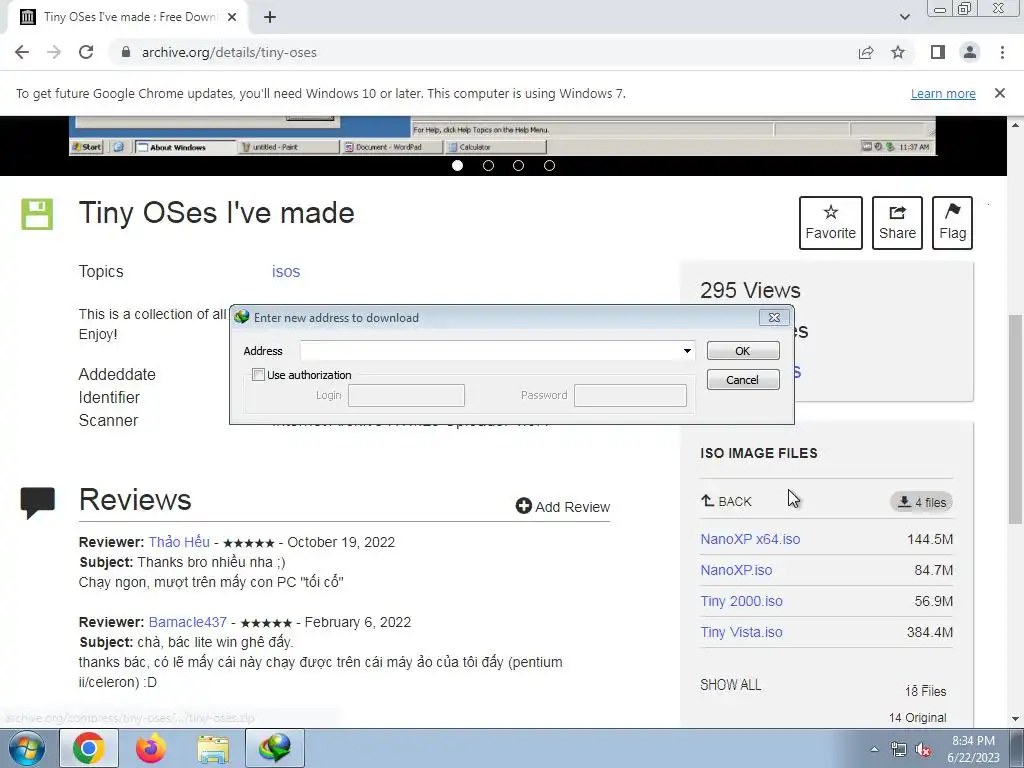Click the Chrome forward navigation arrow
The width and height of the screenshot is (1024, 768).
[x=54, y=52]
